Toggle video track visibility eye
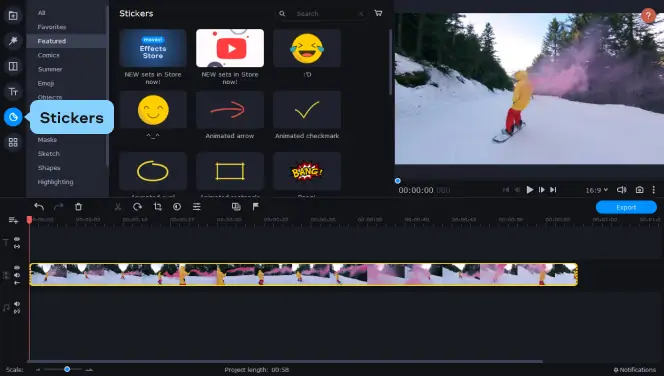 tap(17, 268)
